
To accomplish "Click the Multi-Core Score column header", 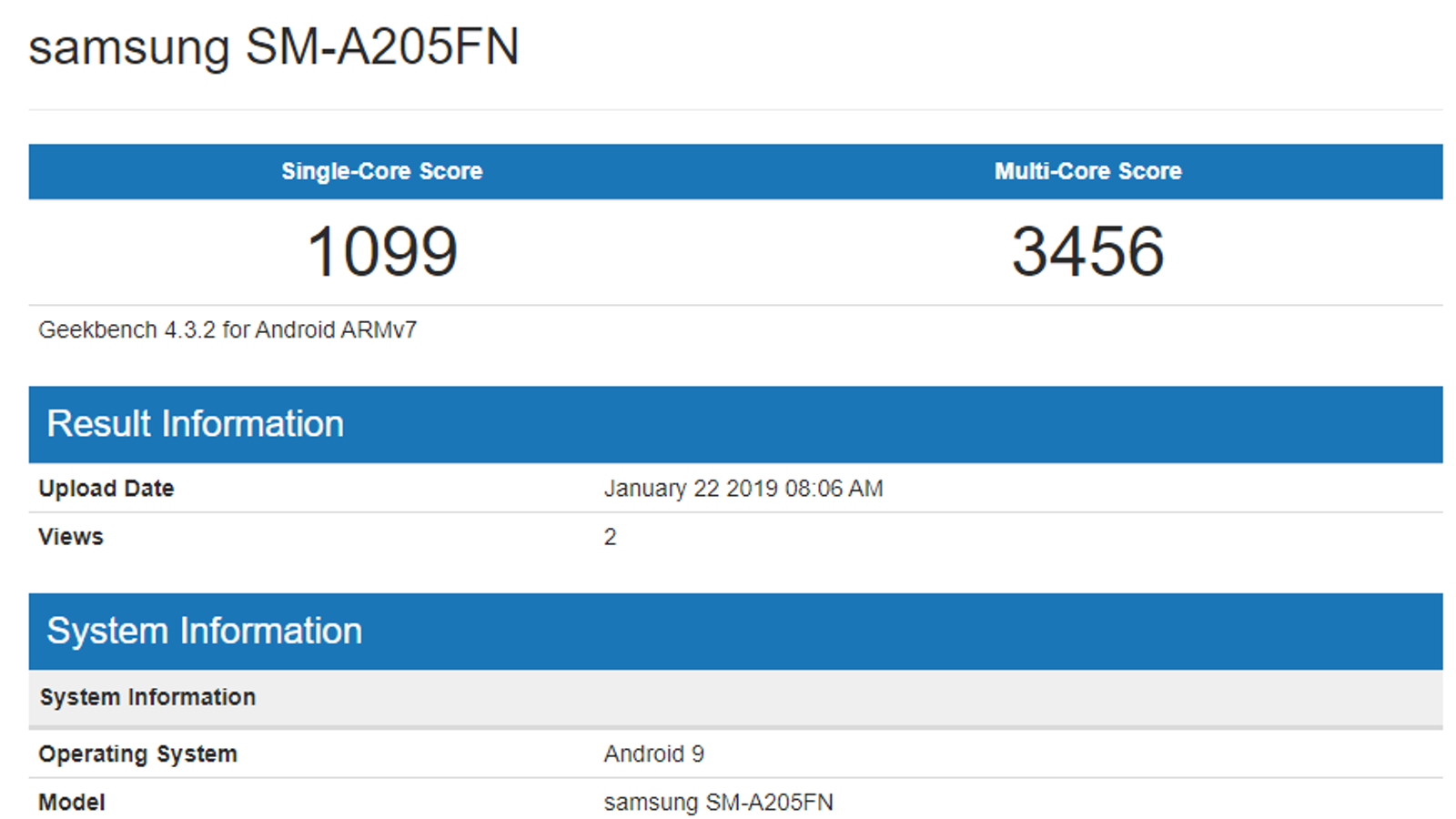I will 1087,171.
